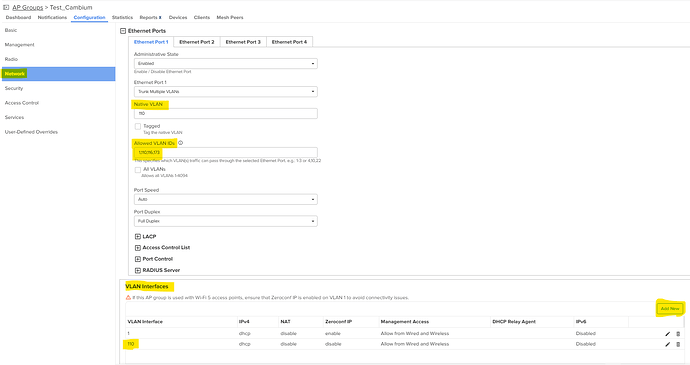690x365 pixels.
Task: Edit the VLAN 1 interface row
Action: click(x=668, y=334)
